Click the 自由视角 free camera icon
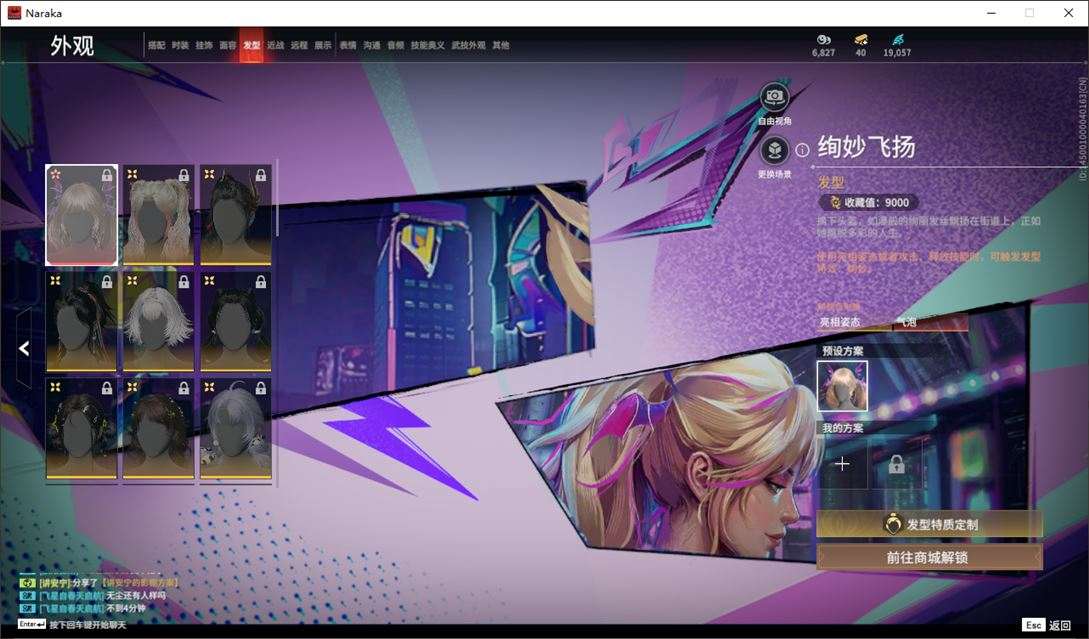 point(774,97)
